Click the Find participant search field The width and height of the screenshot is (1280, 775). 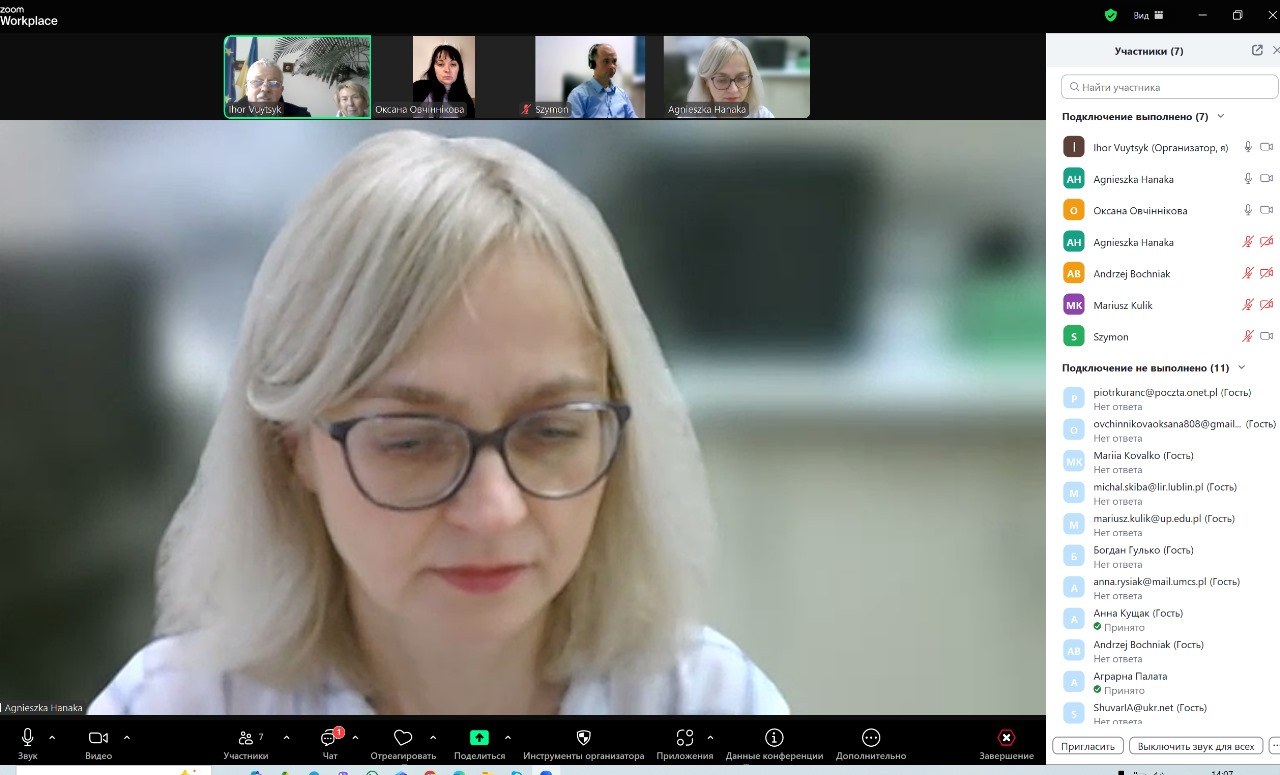pyautogui.click(x=1169, y=87)
